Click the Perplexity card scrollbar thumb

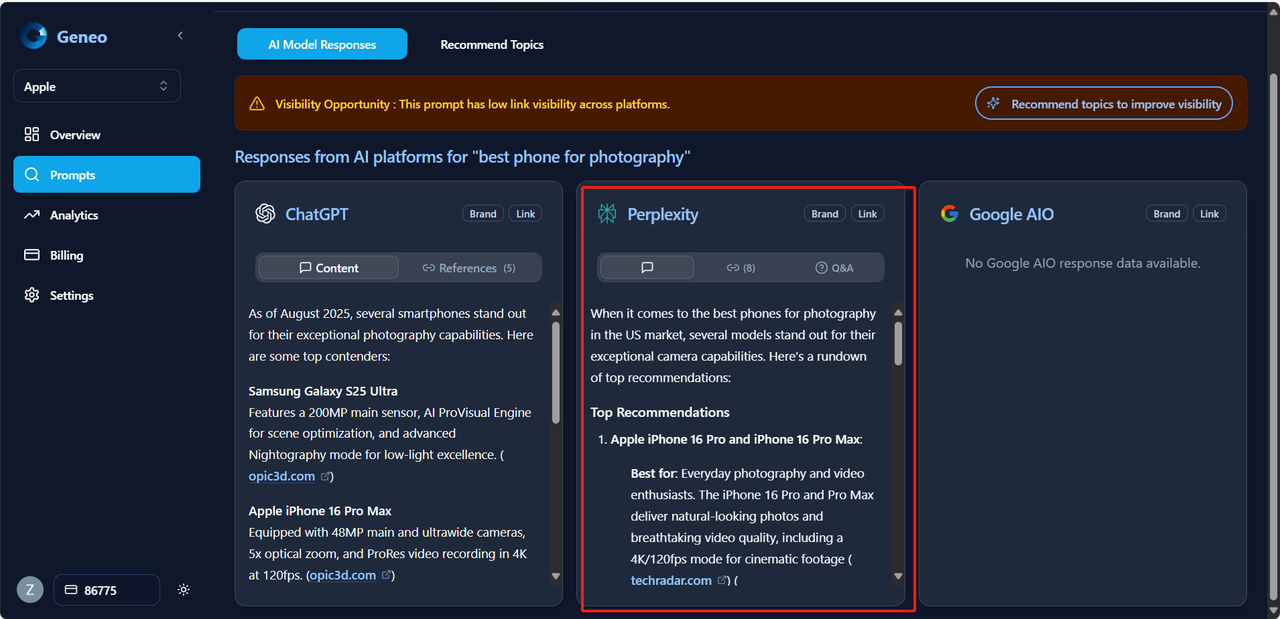click(x=898, y=343)
